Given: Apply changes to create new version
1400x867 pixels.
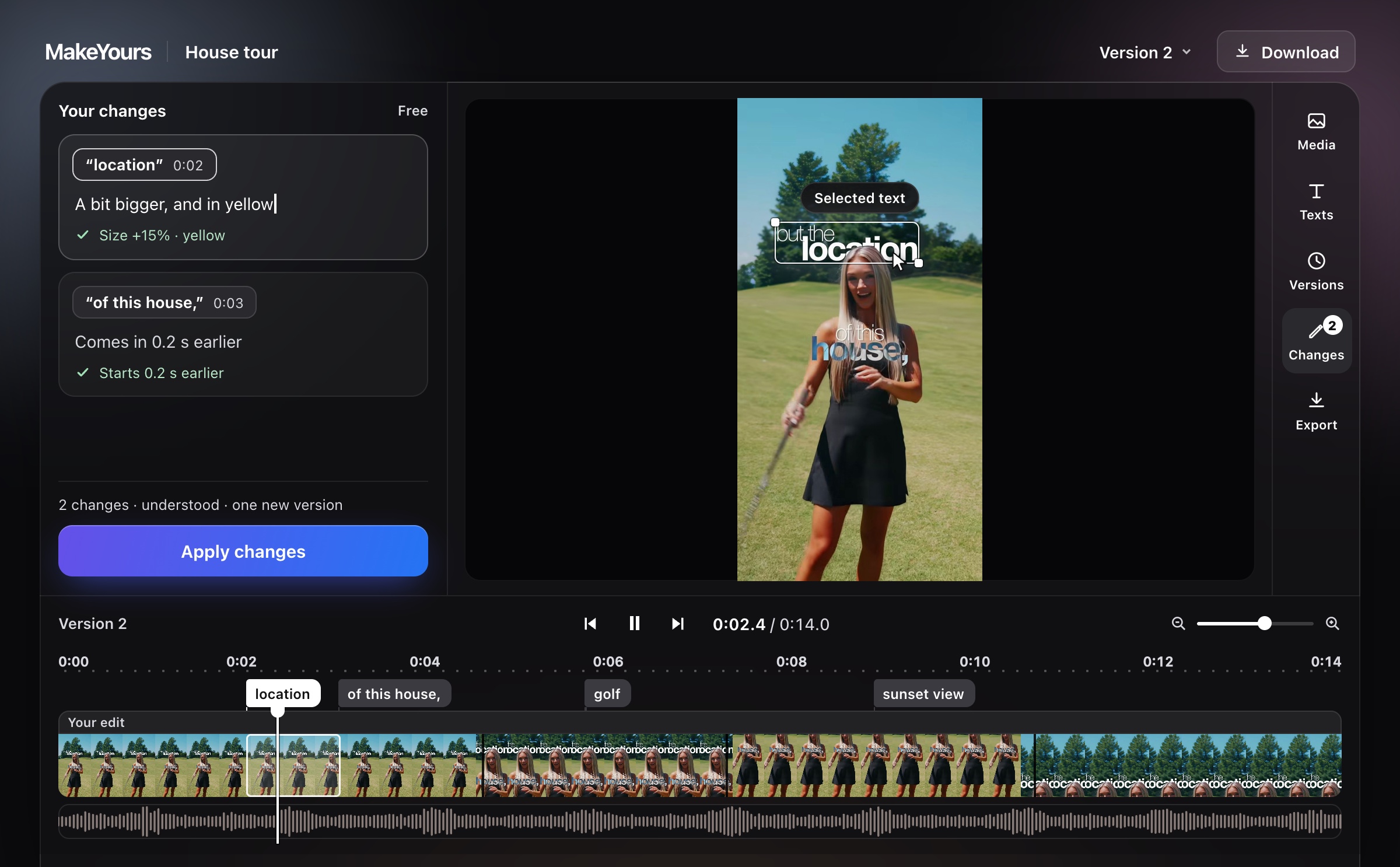Looking at the screenshot, I should (x=243, y=551).
